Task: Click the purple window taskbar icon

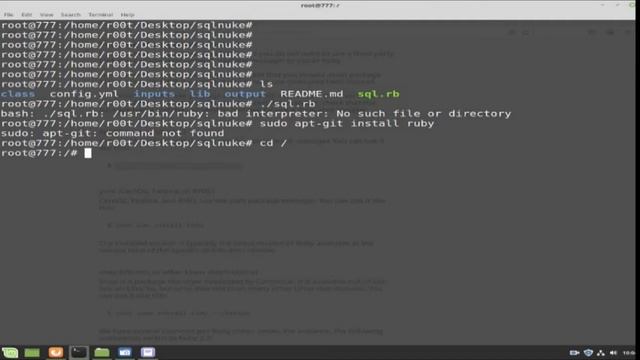Action: [x=148, y=352]
